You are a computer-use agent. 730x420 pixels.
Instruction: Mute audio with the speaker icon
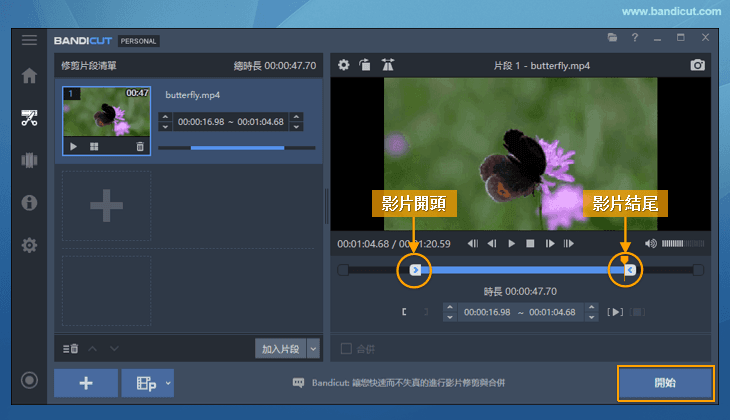pos(650,244)
